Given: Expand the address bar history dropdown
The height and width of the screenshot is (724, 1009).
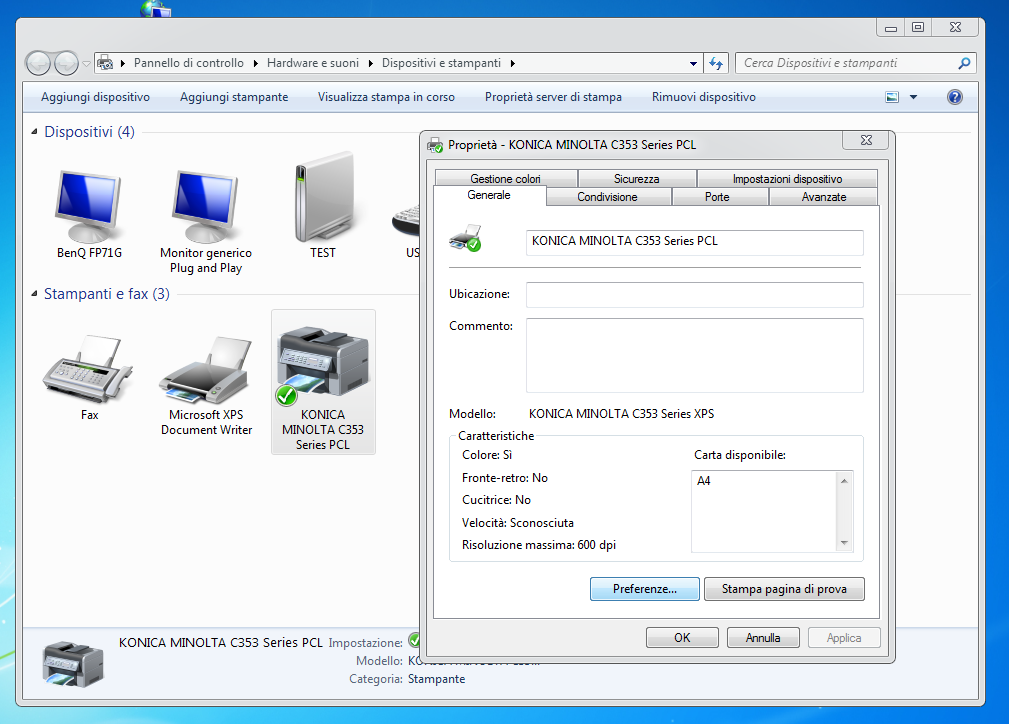Looking at the screenshot, I should (694, 63).
